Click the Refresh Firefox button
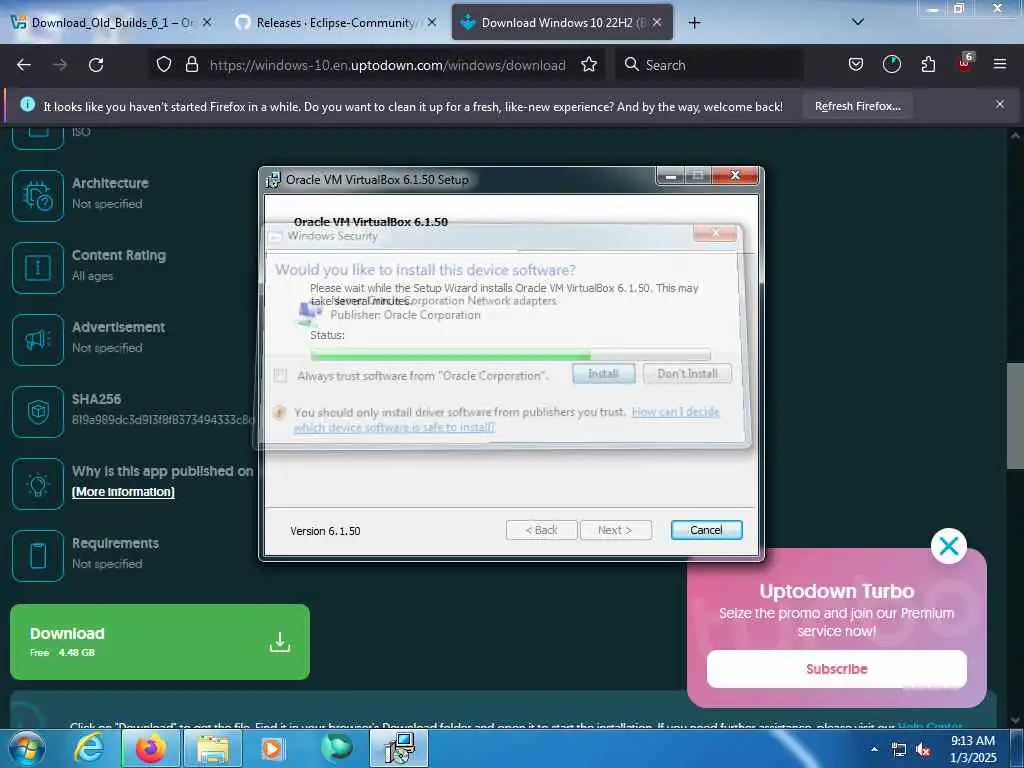The width and height of the screenshot is (1024, 768). coord(857,106)
